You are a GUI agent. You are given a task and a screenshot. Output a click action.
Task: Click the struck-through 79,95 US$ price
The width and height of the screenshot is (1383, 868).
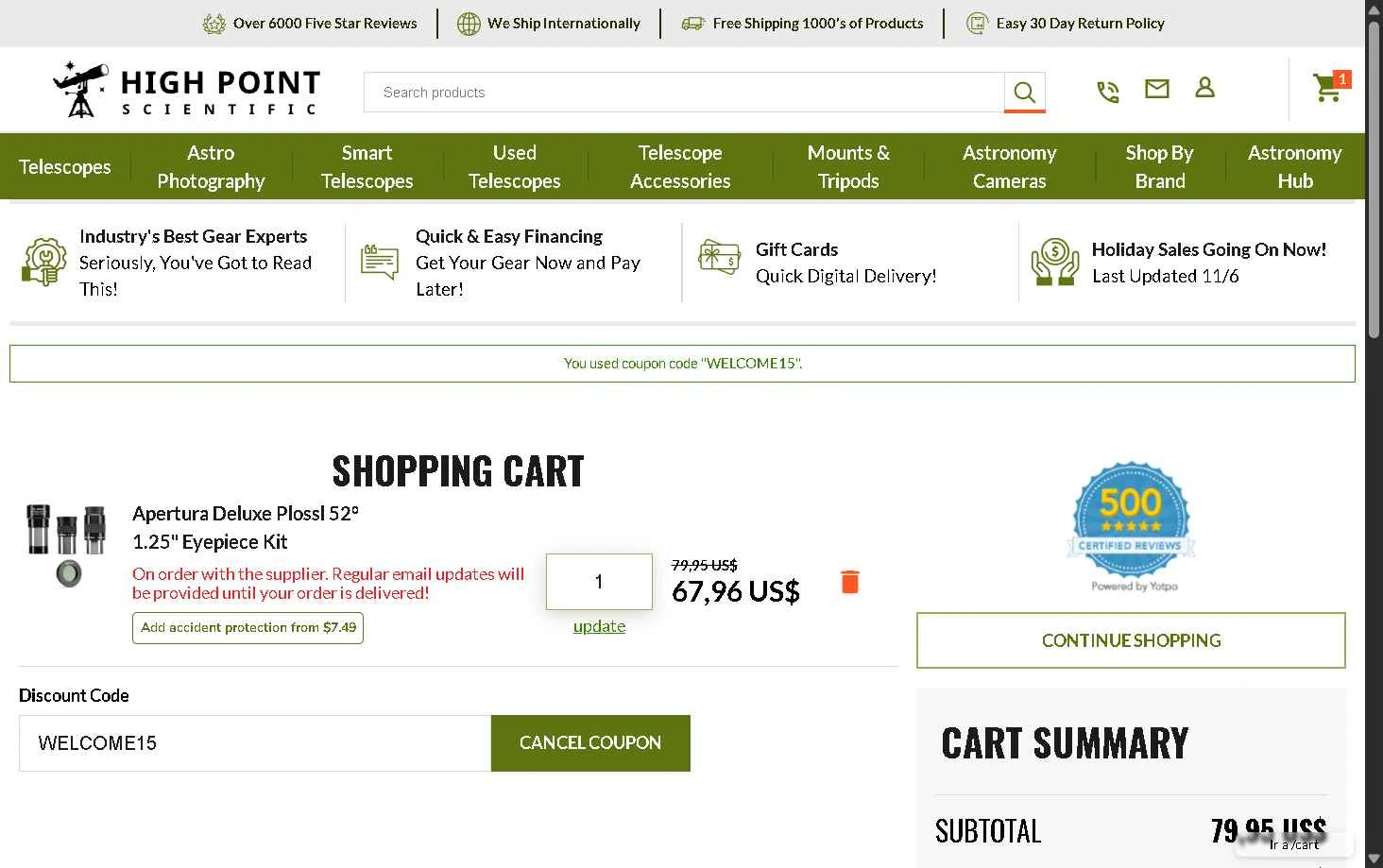pos(705,565)
